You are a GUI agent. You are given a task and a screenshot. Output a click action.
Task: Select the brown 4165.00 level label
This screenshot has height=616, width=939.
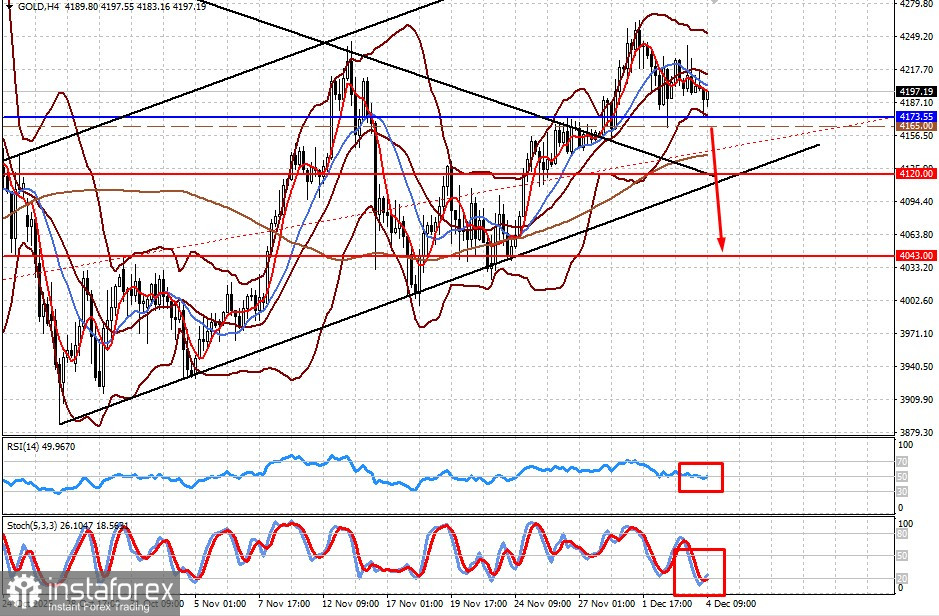[x=916, y=126]
